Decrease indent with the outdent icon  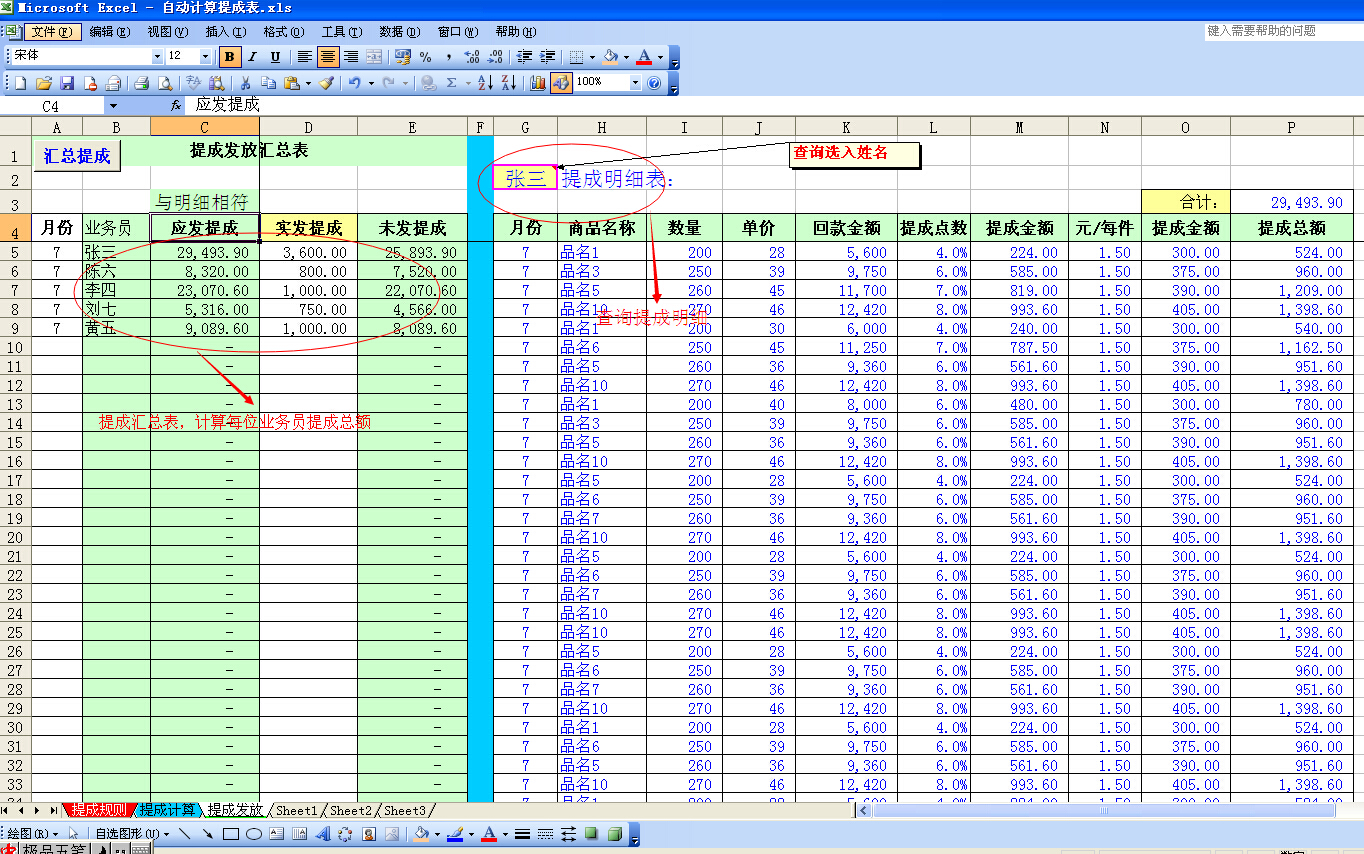(x=524, y=57)
